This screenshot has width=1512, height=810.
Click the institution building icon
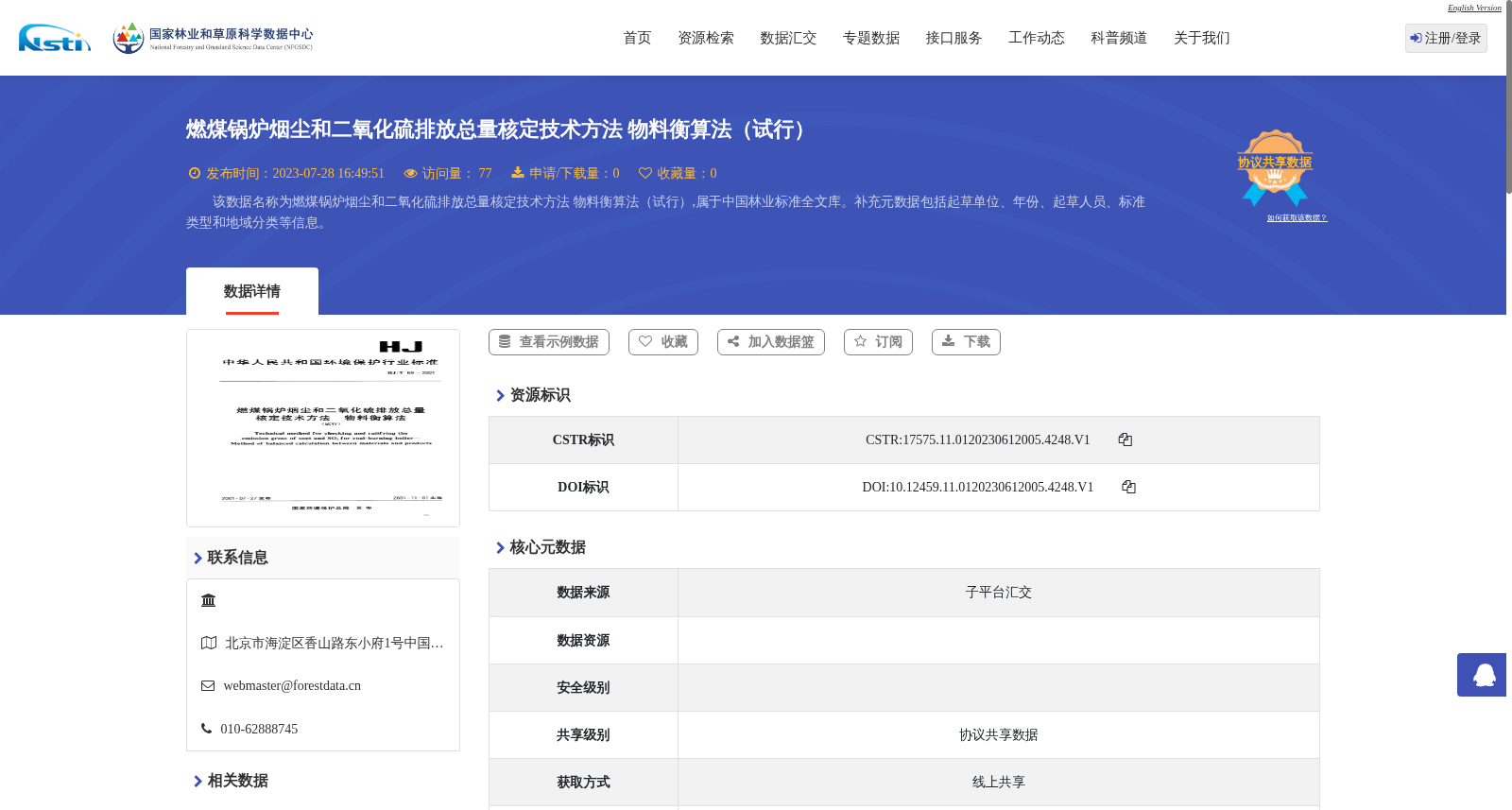point(209,600)
